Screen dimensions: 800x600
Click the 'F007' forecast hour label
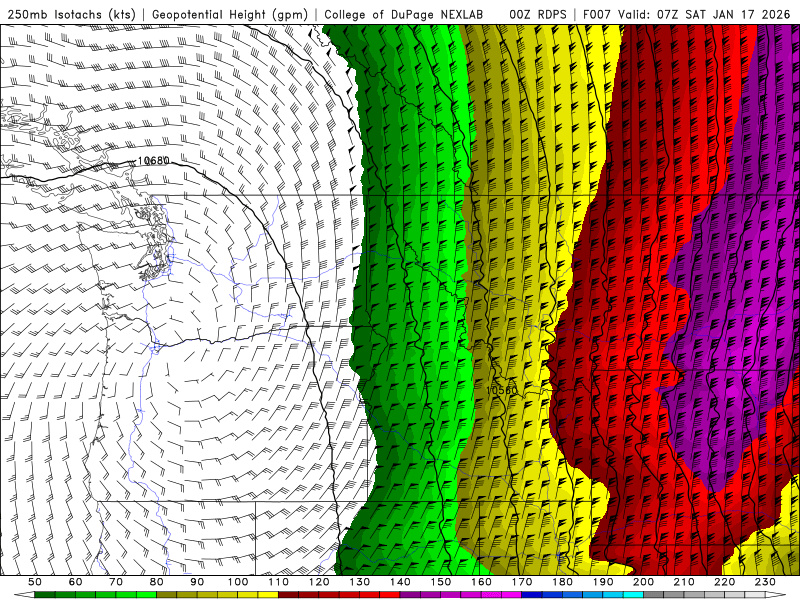click(596, 15)
